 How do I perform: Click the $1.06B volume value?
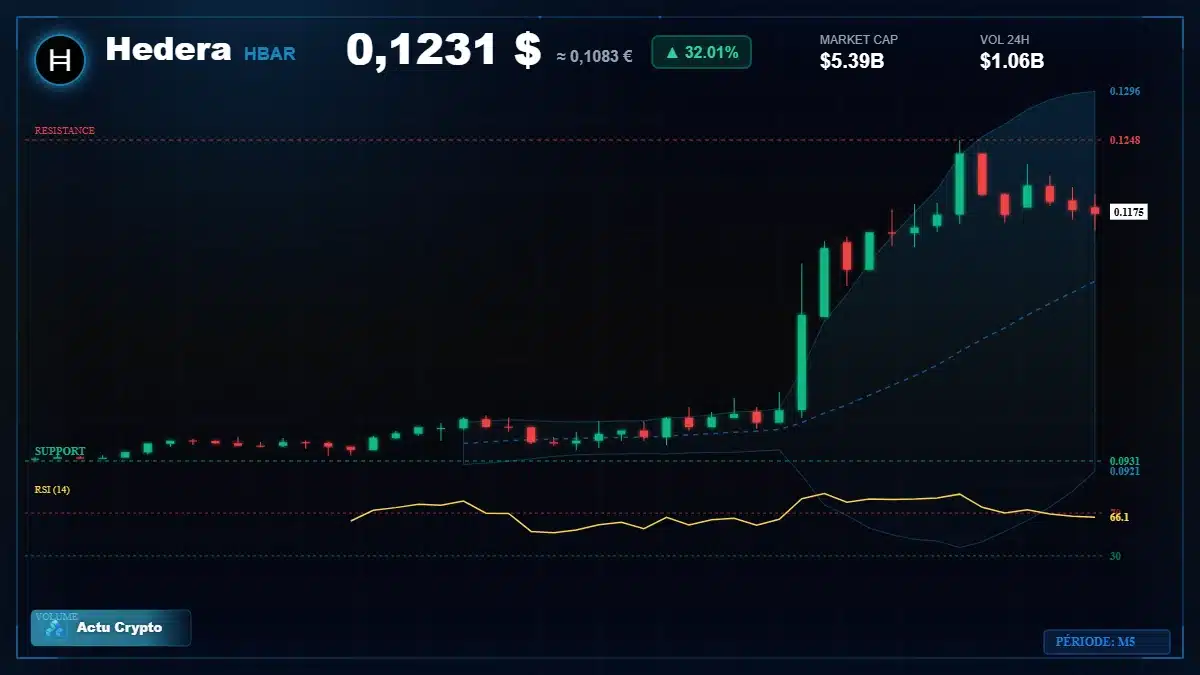point(1012,61)
